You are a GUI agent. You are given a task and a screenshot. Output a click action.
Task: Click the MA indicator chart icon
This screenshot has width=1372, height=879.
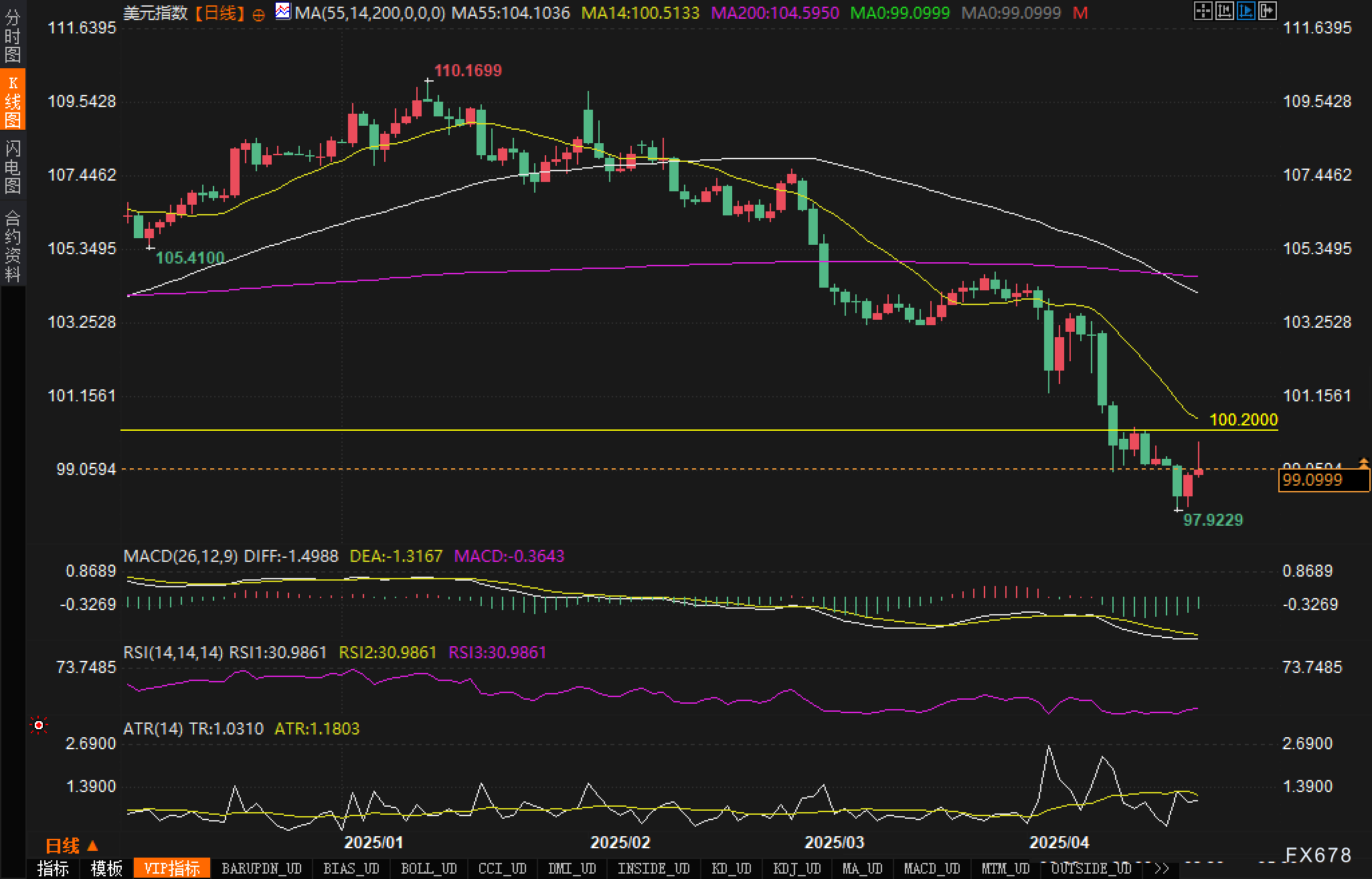click(x=283, y=11)
